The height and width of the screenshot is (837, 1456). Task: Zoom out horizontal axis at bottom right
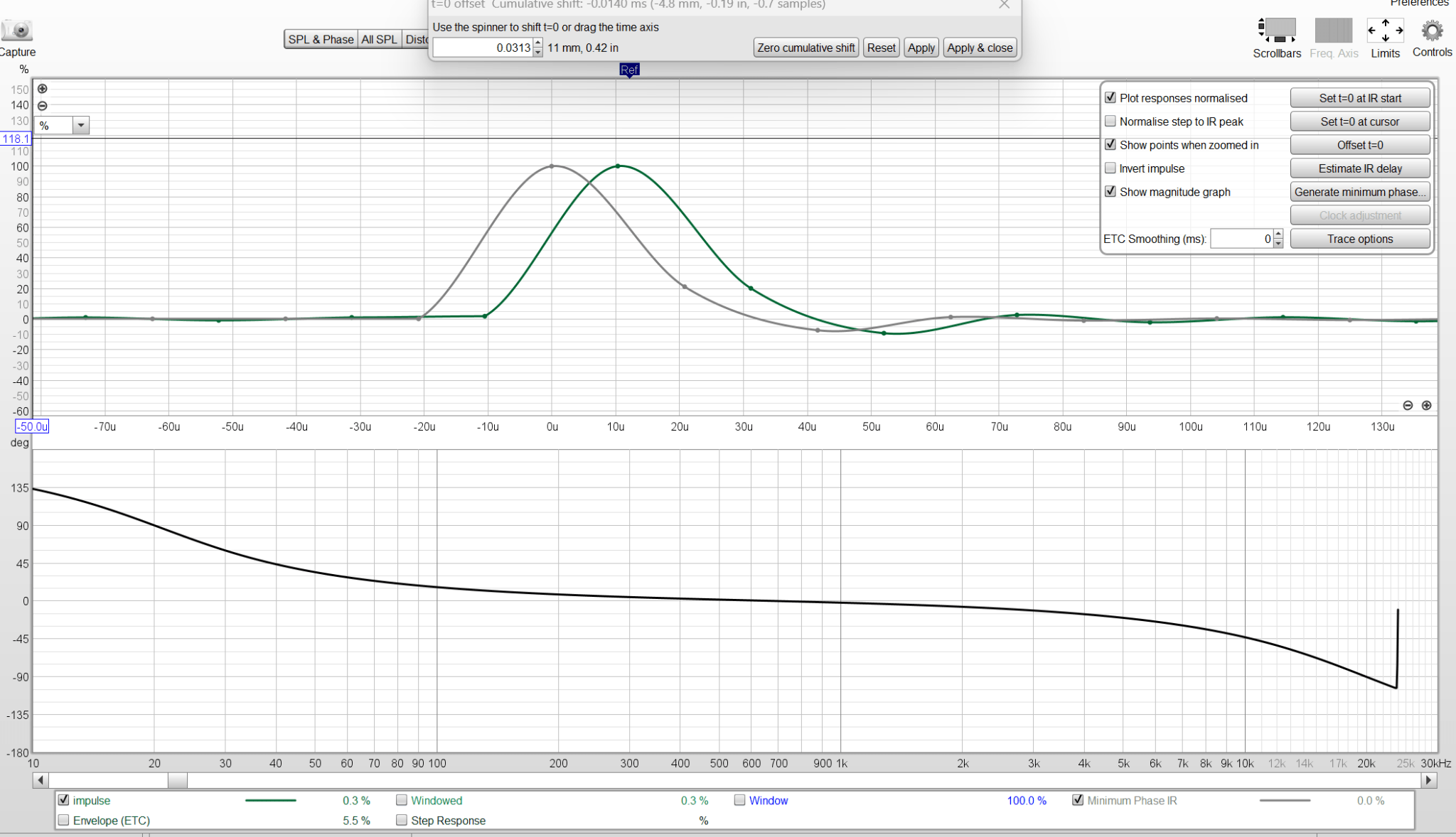(x=1408, y=405)
